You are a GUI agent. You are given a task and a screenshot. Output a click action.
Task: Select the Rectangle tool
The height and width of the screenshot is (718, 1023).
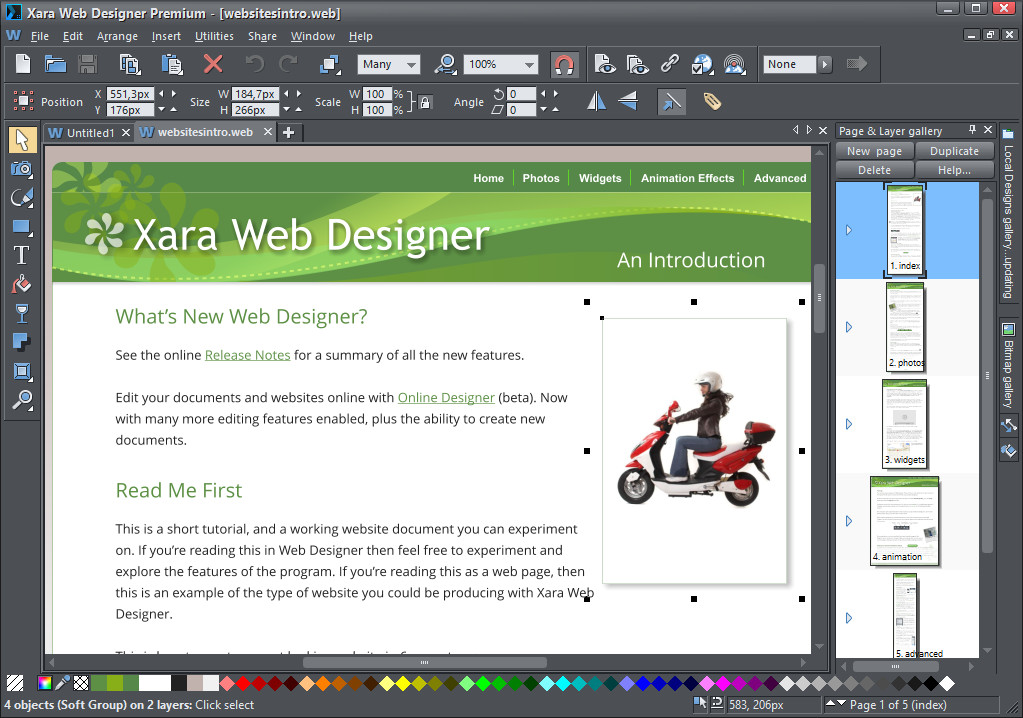tap(22, 227)
